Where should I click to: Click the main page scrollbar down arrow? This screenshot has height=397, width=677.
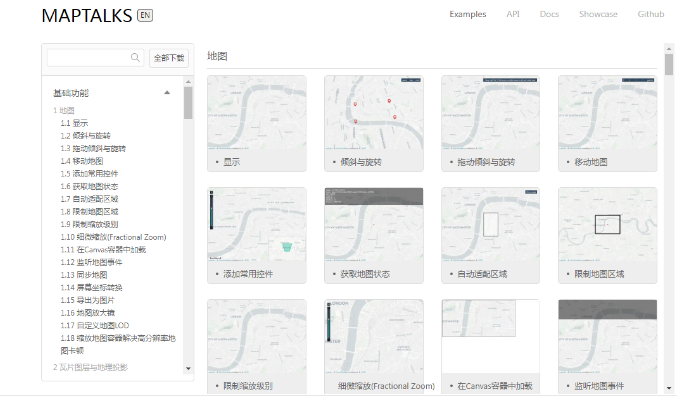669,388
